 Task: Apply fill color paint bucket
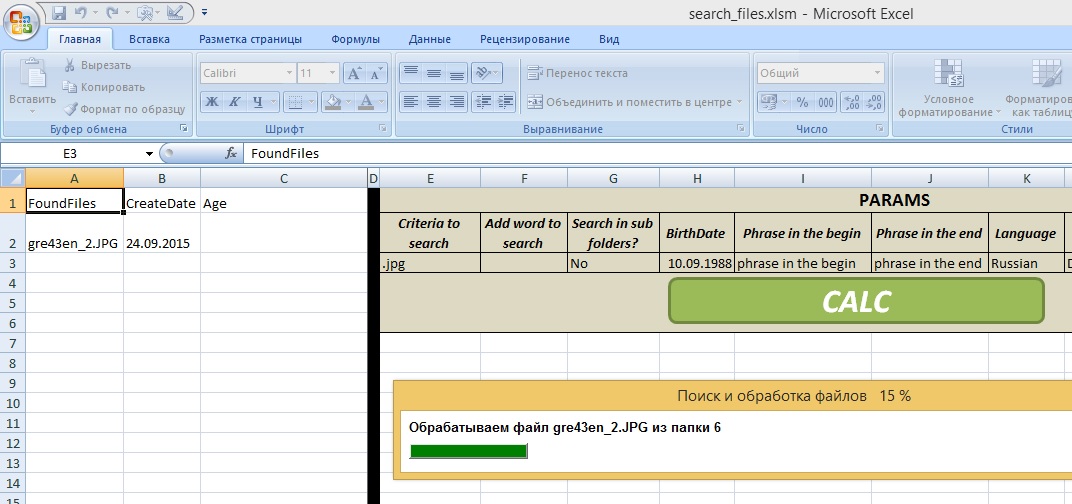334,102
